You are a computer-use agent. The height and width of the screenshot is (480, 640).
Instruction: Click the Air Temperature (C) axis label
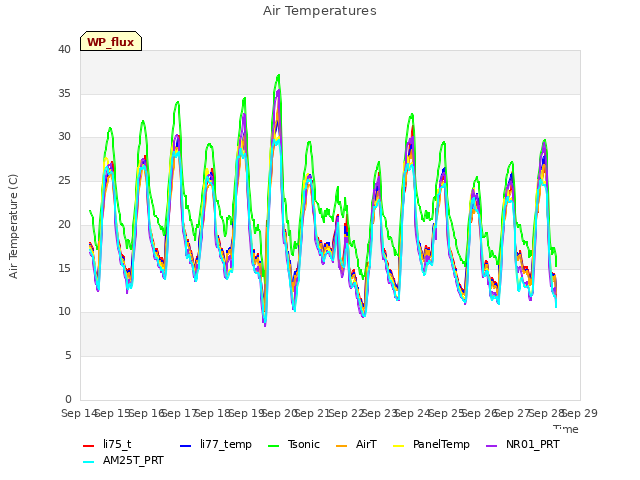(13, 227)
